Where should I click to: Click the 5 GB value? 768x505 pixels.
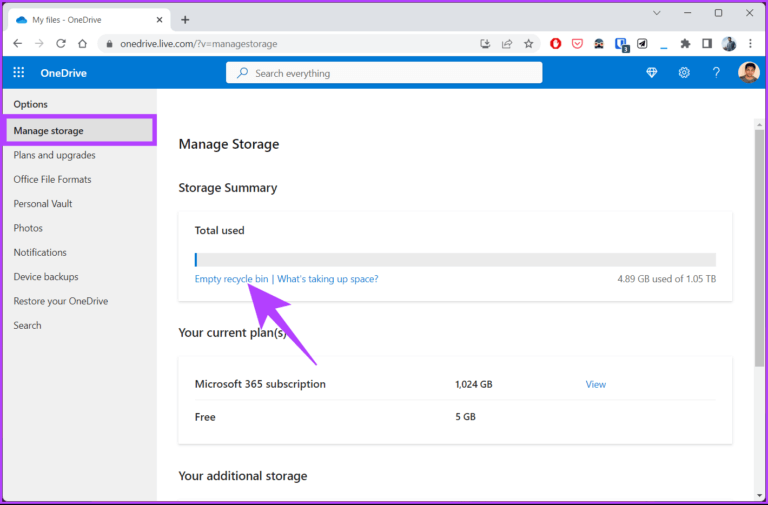(465, 417)
